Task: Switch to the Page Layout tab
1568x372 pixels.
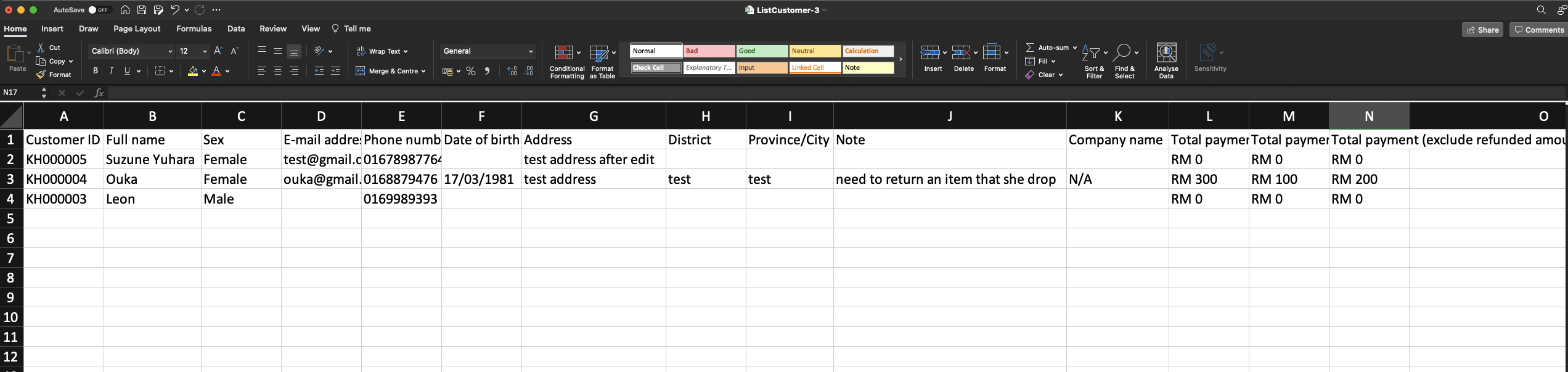Action: point(137,29)
